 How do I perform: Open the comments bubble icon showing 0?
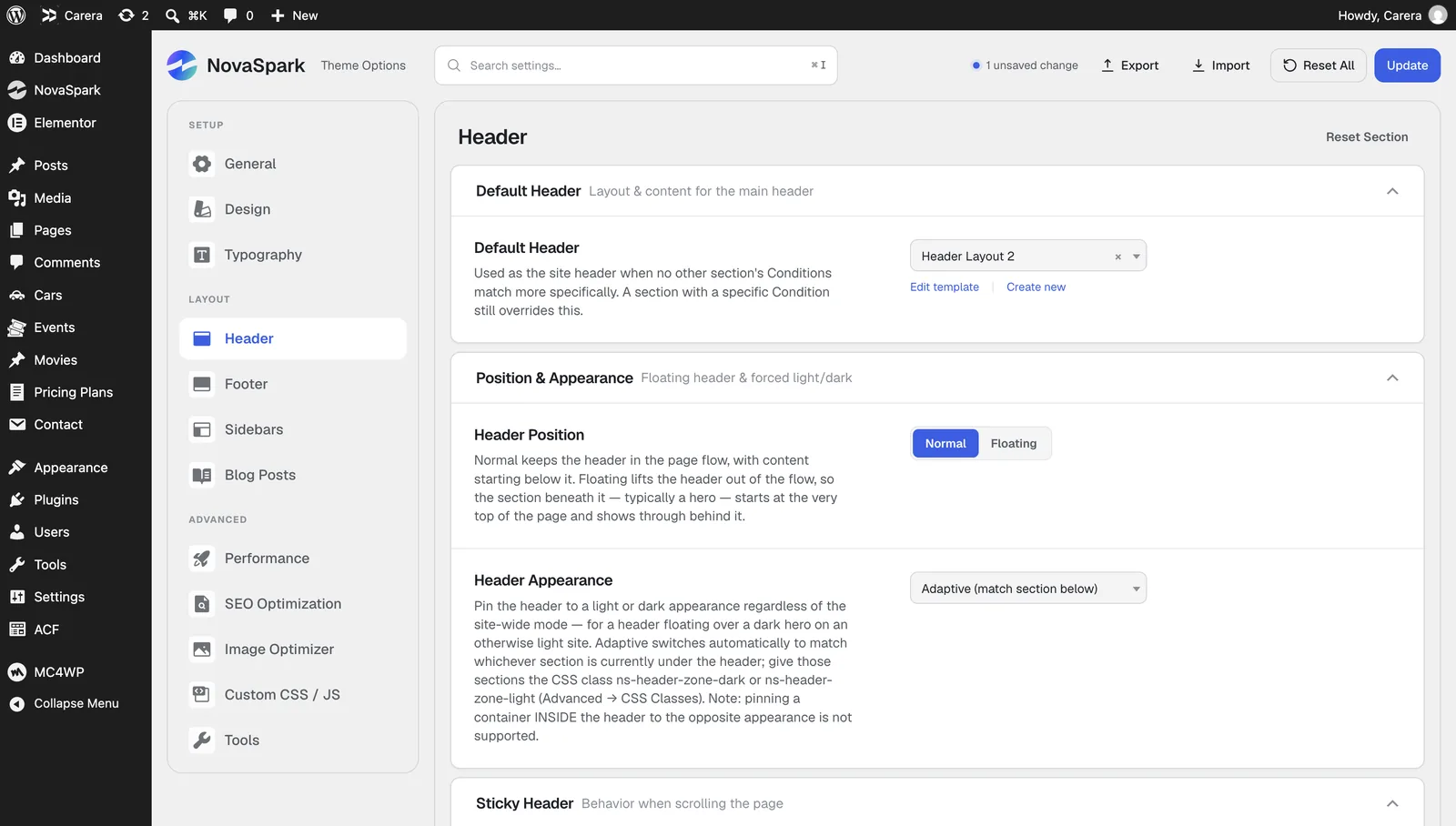(238, 15)
